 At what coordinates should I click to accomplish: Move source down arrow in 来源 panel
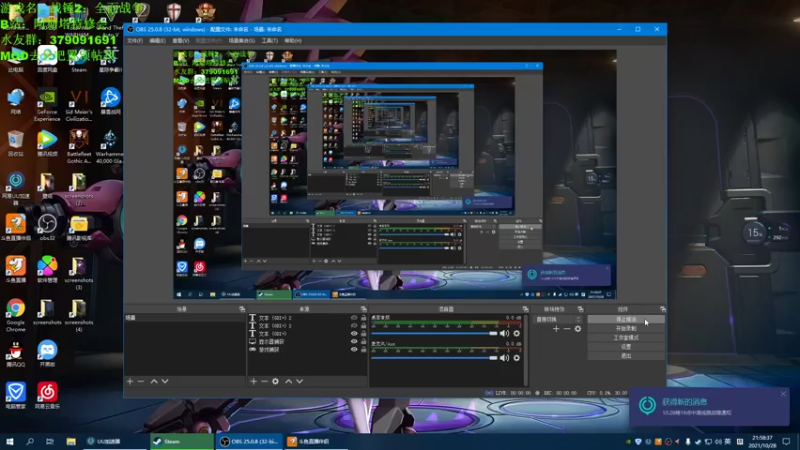point(299,381)
